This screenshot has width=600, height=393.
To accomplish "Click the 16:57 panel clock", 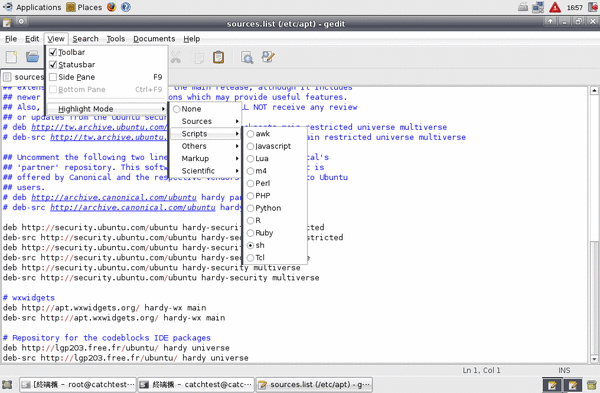I will [x=574, y=7].
